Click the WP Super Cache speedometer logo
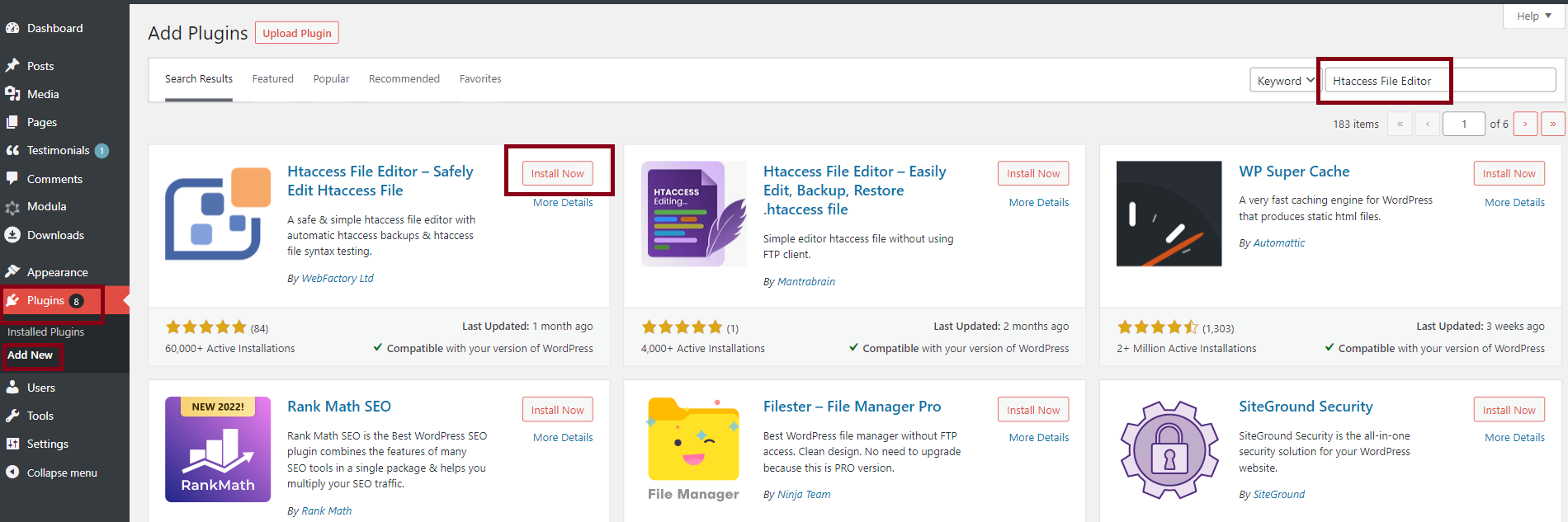 (x=1169, y=214)
